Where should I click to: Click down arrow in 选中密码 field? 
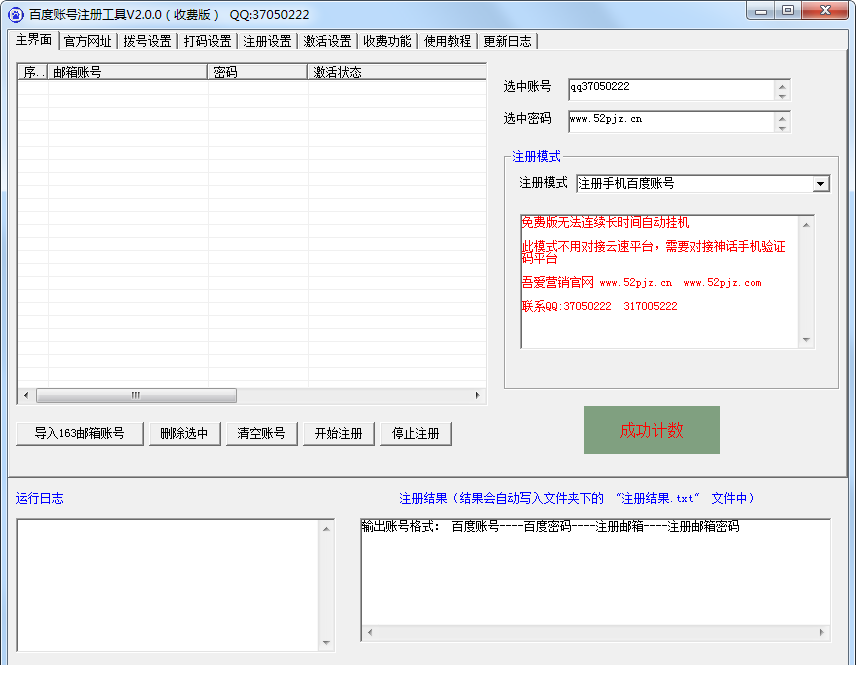(782, 128)
